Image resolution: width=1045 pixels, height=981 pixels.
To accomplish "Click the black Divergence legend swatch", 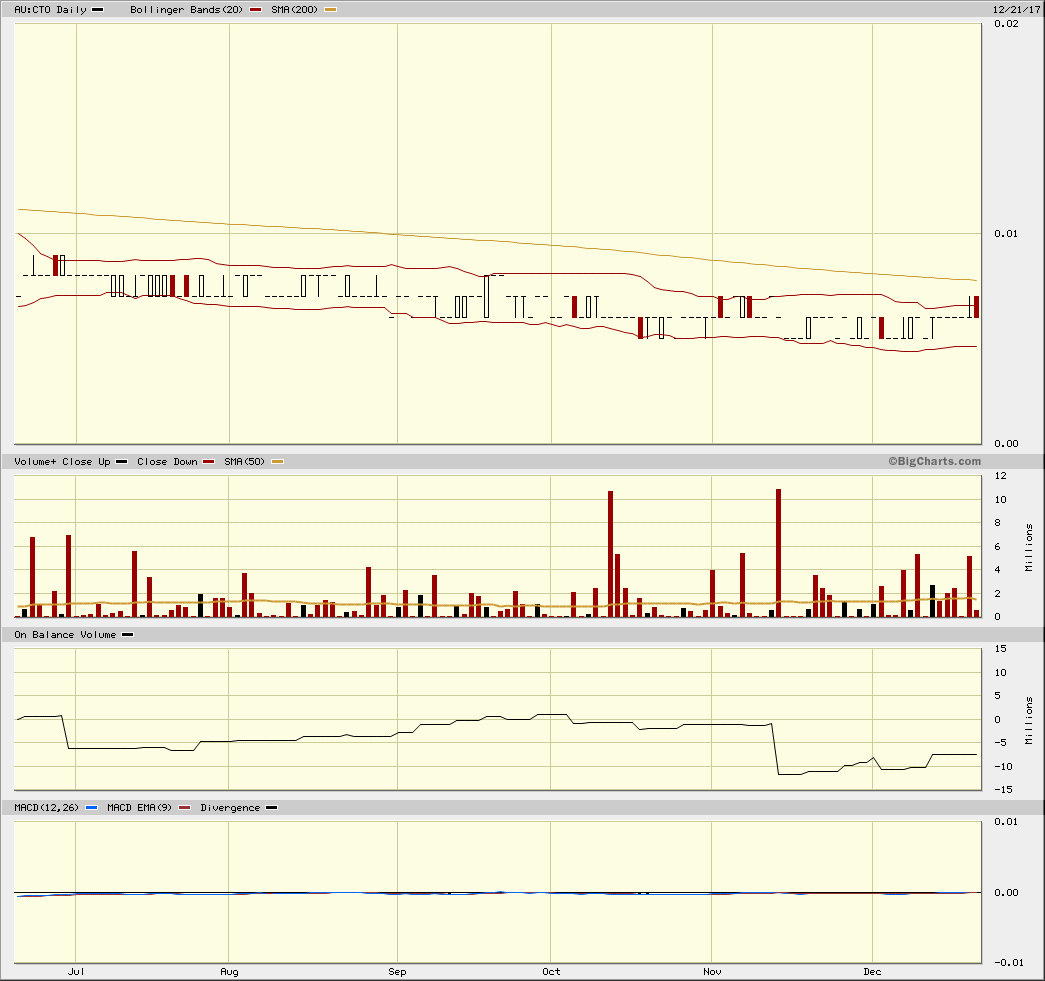I will 271,808.
